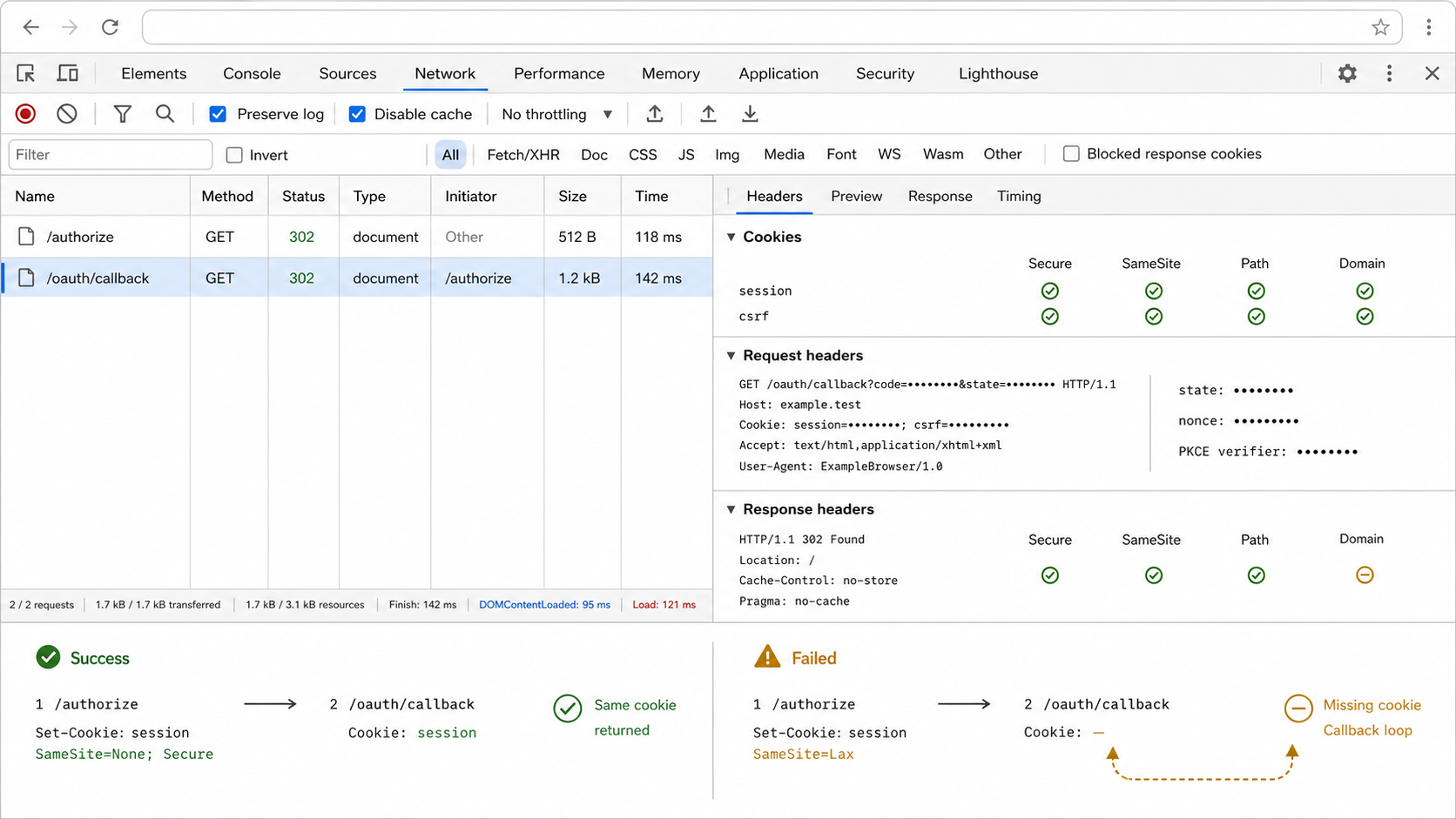Image resolution: width=1456 pixels, height=819 pixels.
Task: Collapse the Response headers section
Action: point(731,509)
